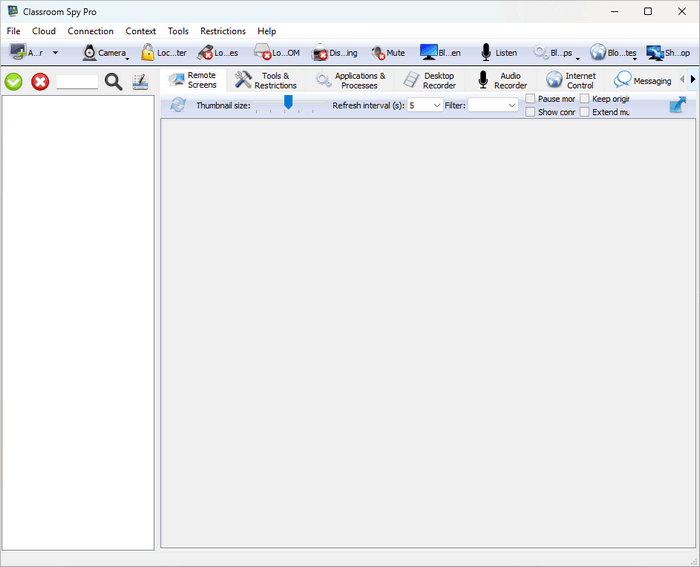Open the Filter combo box
Image resolution: width=700 pixels, height=567 pixels.
coord(493,105)
